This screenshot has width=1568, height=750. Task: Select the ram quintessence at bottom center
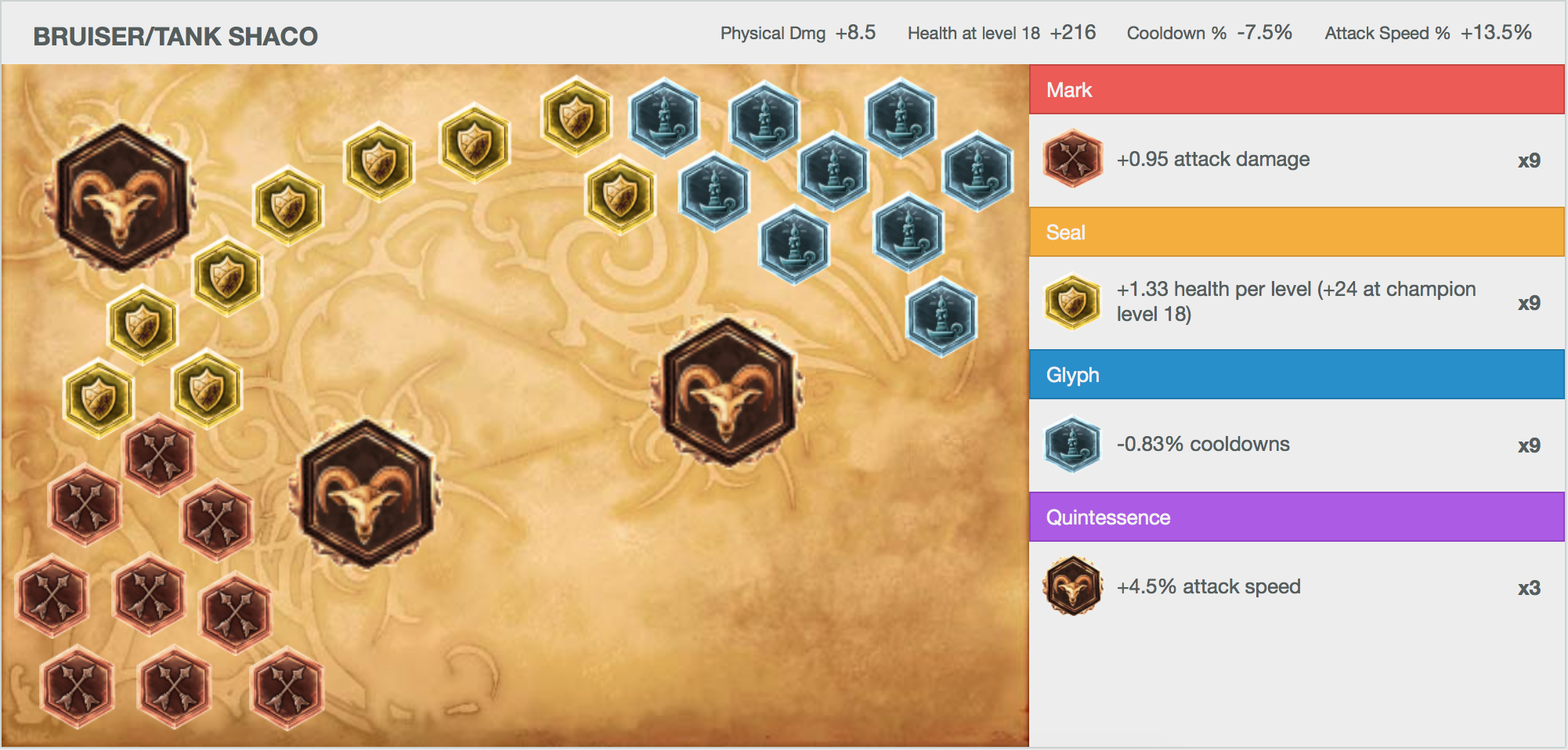point(365,494)
